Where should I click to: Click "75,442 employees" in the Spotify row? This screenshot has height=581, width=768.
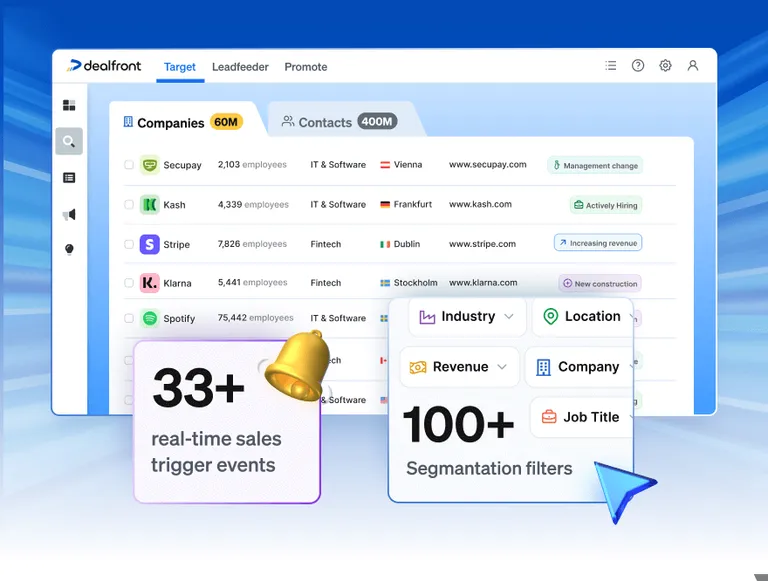tap(255, 318)
